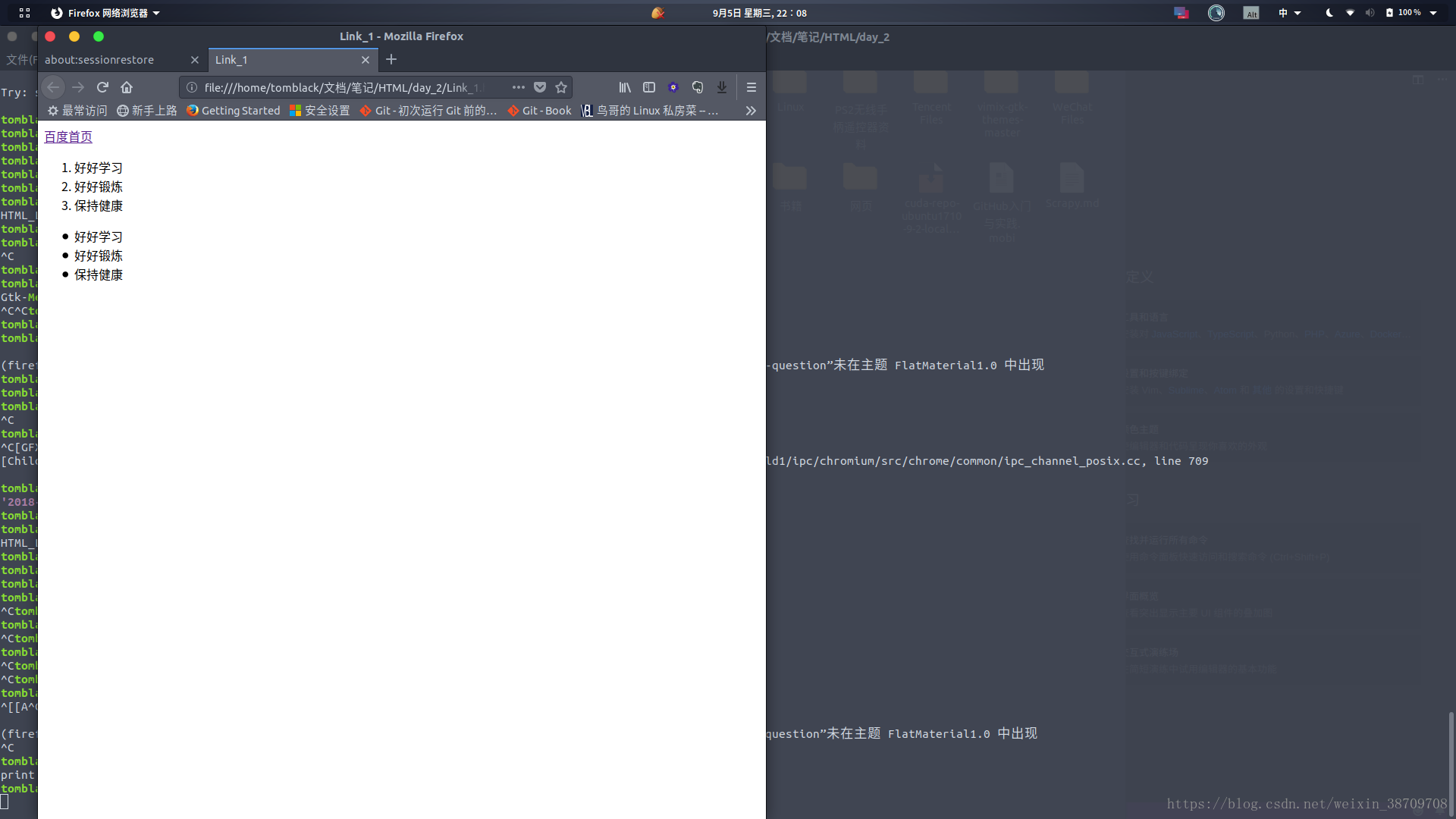
Task: Toggle the Firefox sidebar
Action: click(649, 87)
